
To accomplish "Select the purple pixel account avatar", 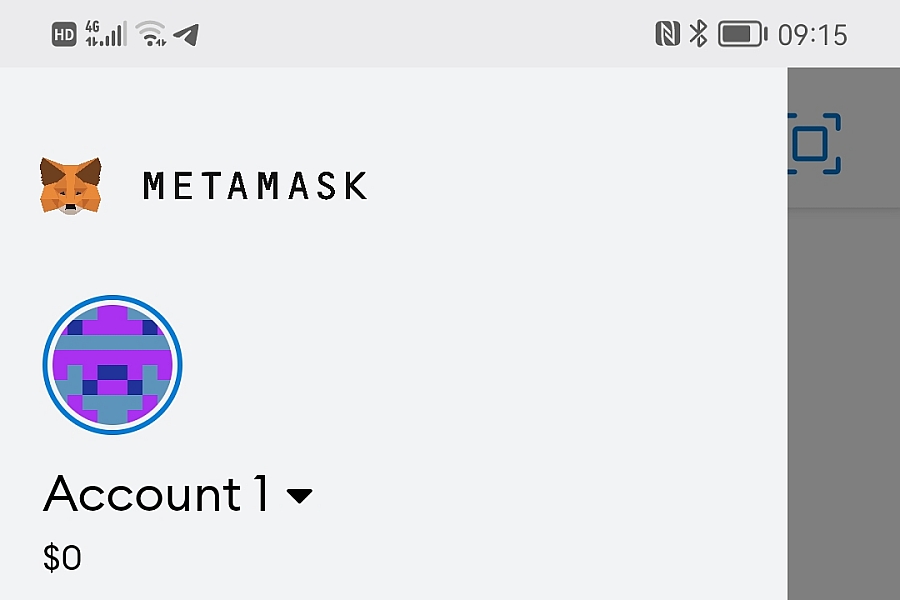I will 112,365.
